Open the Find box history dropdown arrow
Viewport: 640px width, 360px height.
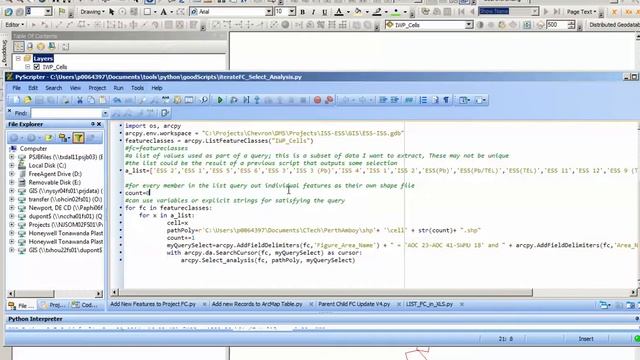click(105, 113)
